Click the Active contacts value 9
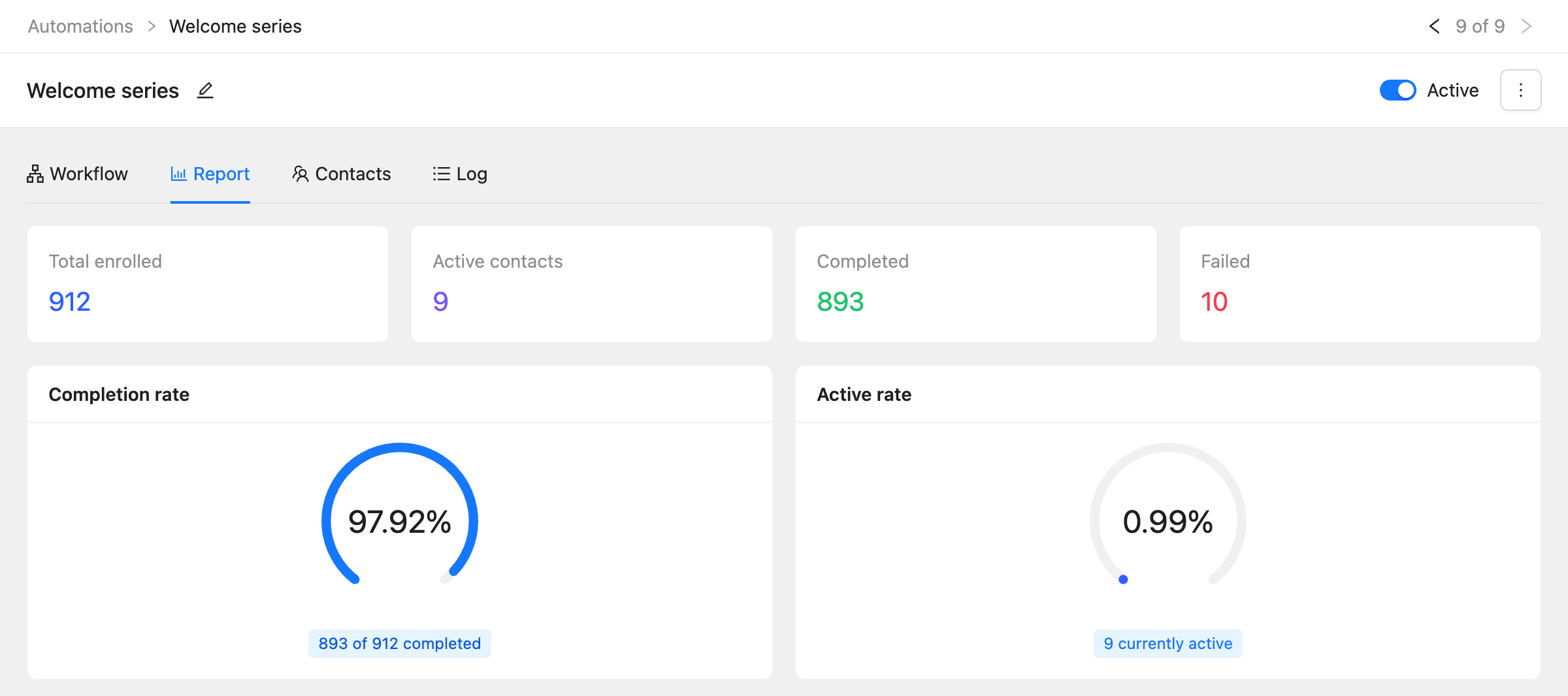This screenshot has width=1568, height=696. 440,302
